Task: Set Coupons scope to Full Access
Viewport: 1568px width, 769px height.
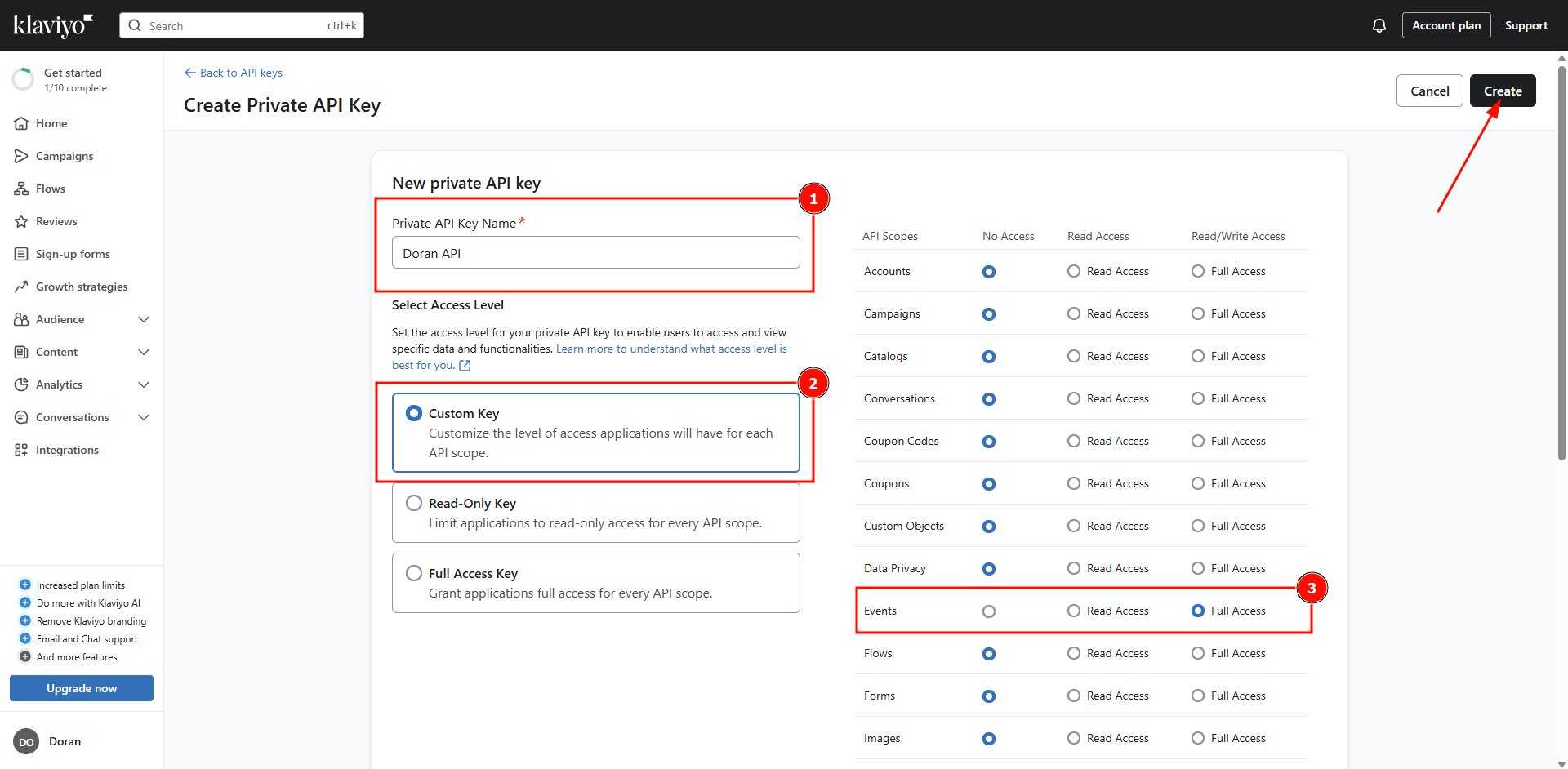Action: click(x=1198, y=483)
